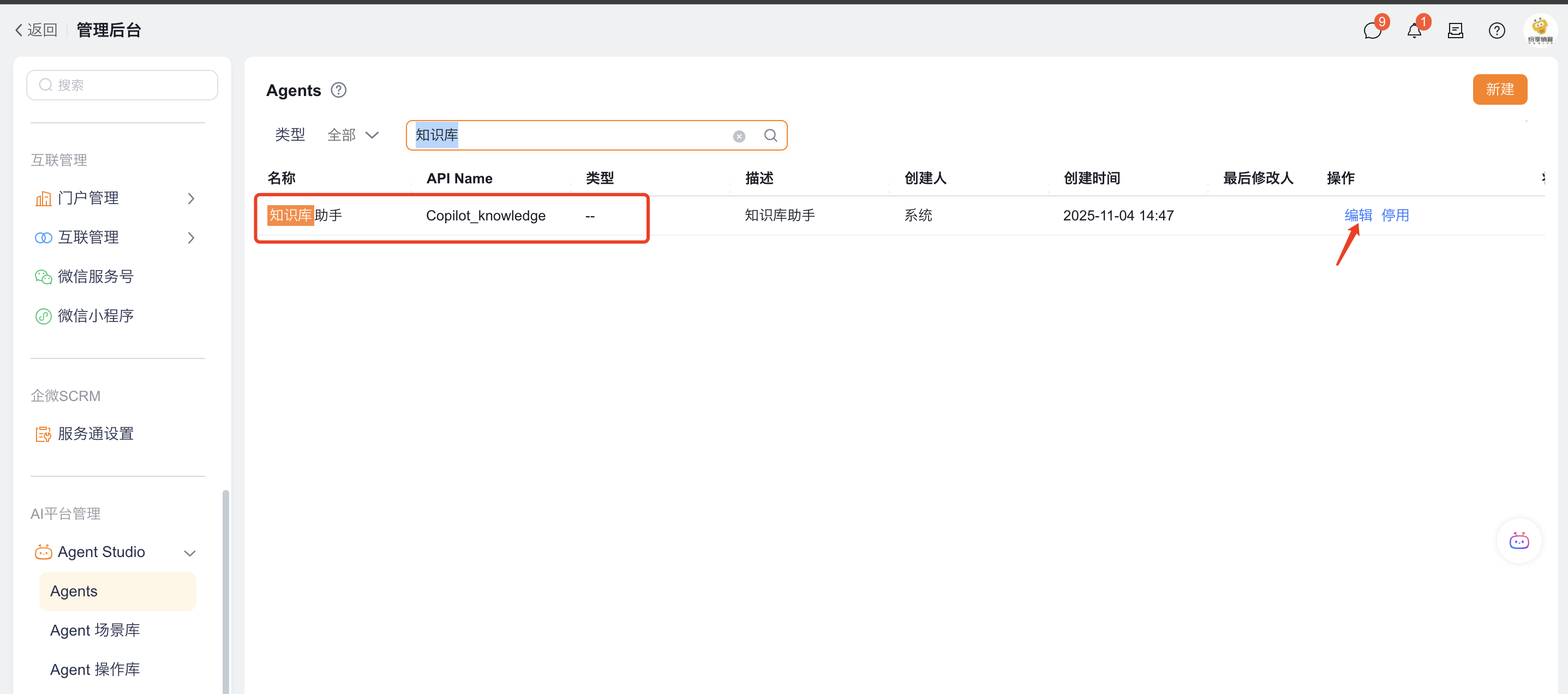Image resolution: width=1568 pixels, height=694 pixels.
Task: Click the help question mark in header
Action: (x=1496, y=31)
